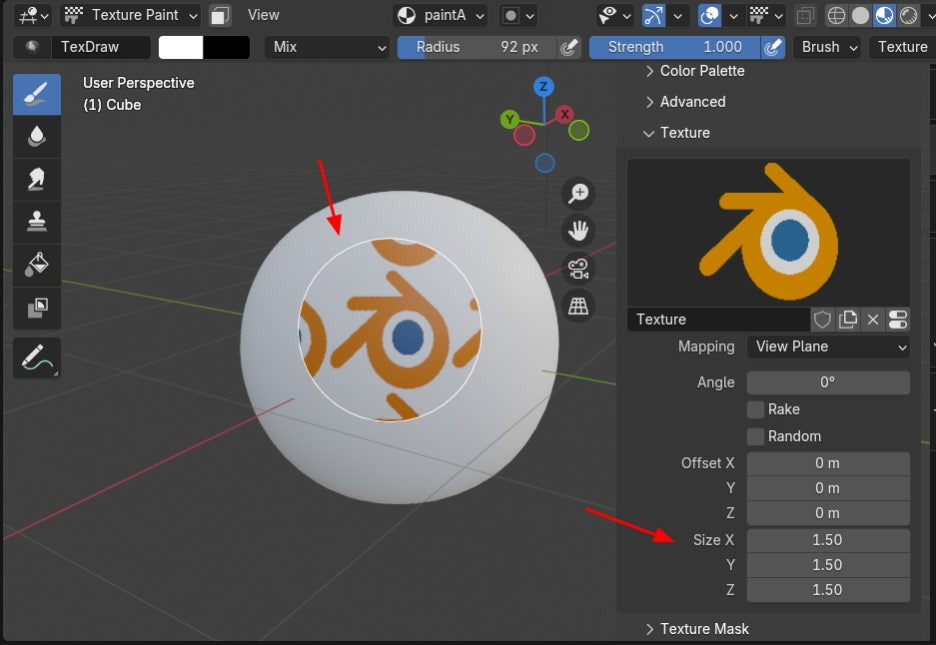The image size is (936, 645).
Task: Select the Annotate tool
Action: pos(36,357)
